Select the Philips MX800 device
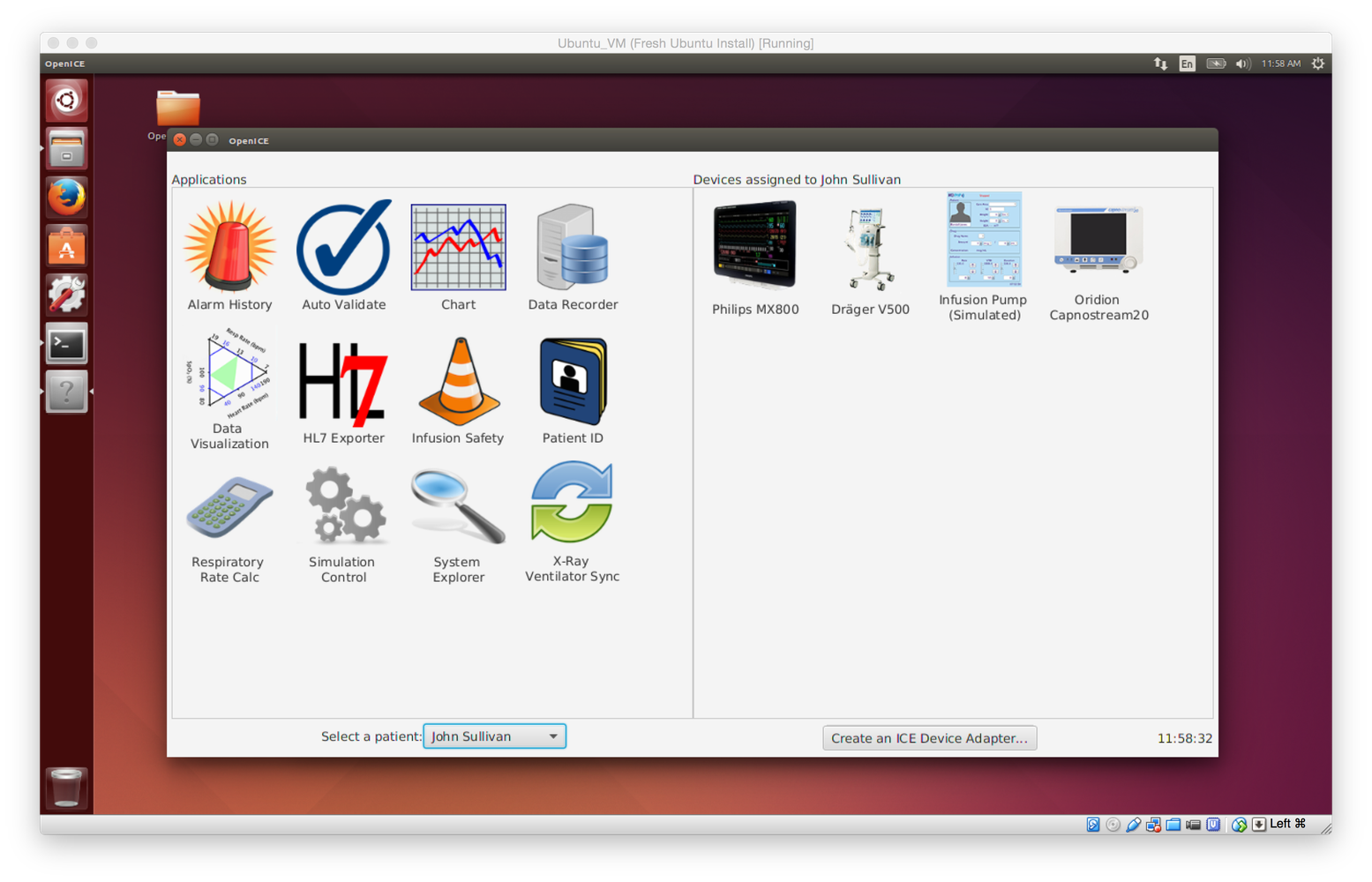The width and height of the screenshot is (1372, 882). pyautogui.click(x=755, y=258)
